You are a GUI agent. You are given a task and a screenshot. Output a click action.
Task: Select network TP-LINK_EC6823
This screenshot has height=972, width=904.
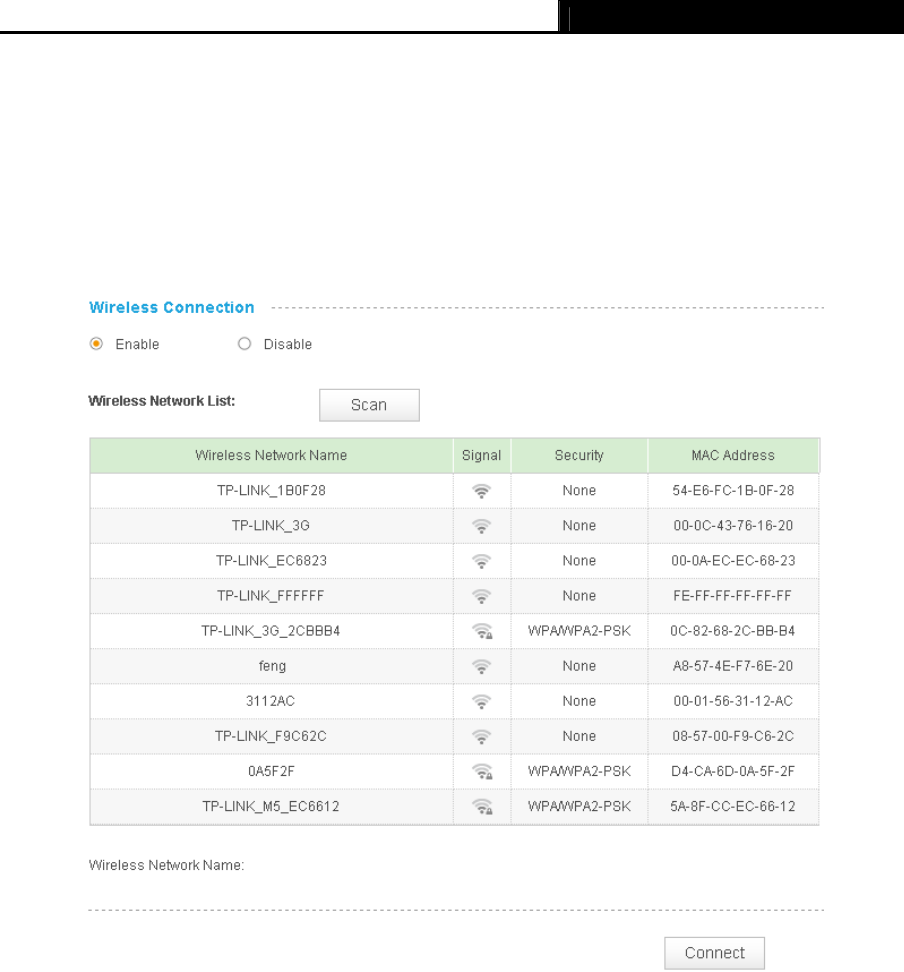click(x=271, y=560)
